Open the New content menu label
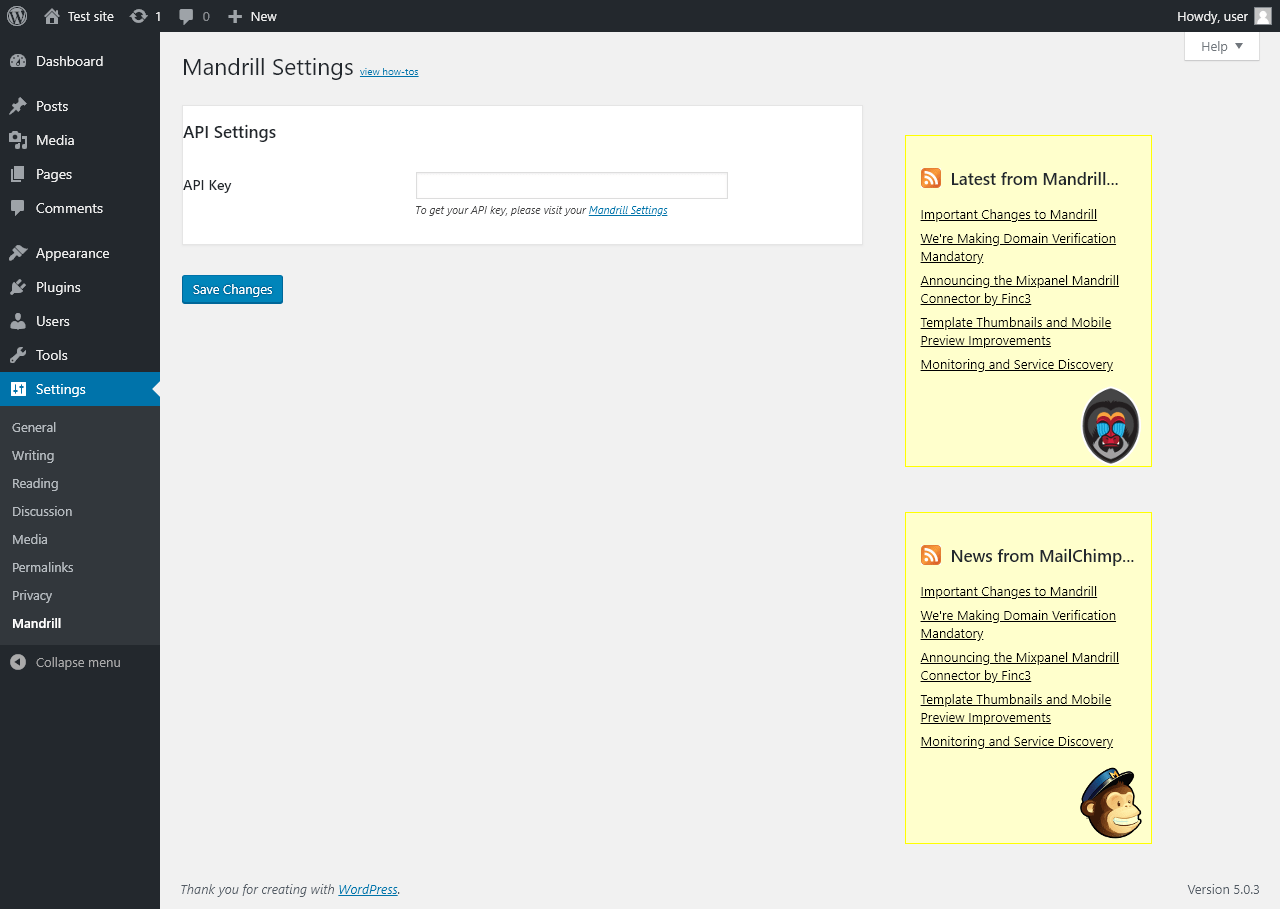Viewport: 1280px width, 909px height. tap(263, 16)
